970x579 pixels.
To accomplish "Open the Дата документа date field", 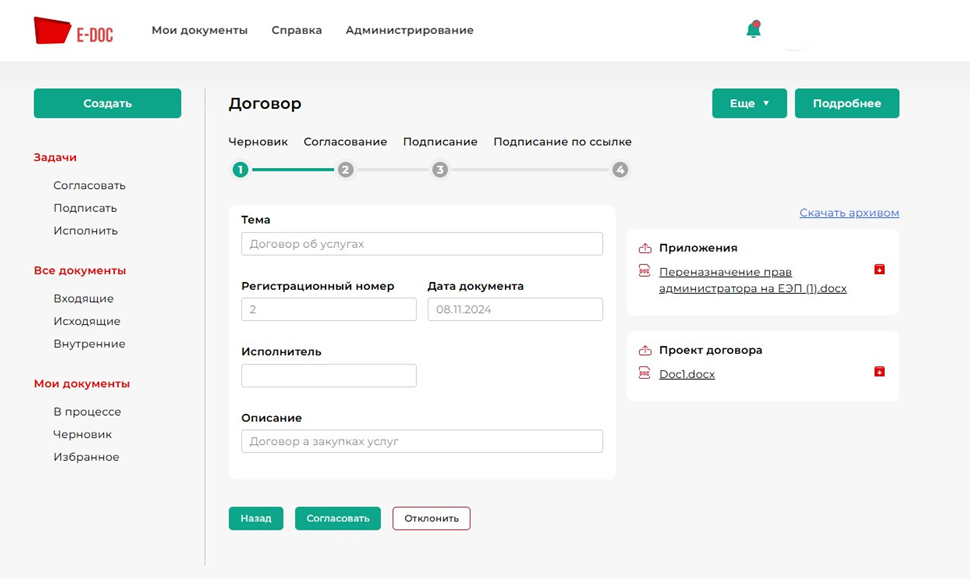I will pos(515,310).
